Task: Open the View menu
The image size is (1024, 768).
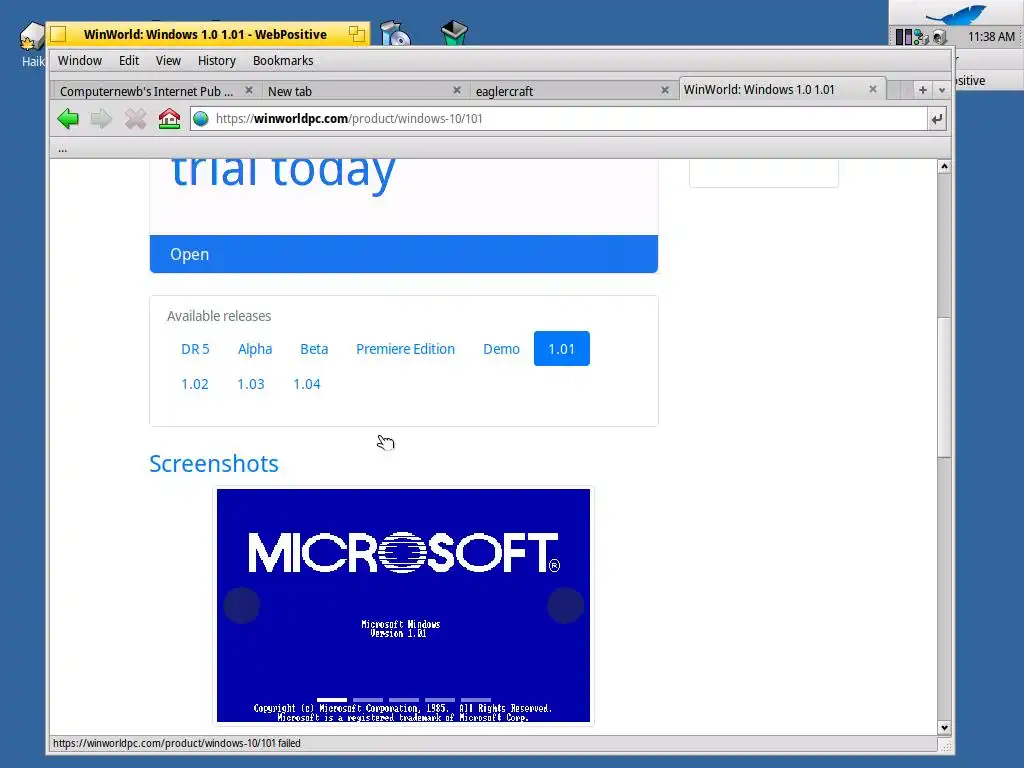Action: [x=168, y=61]
